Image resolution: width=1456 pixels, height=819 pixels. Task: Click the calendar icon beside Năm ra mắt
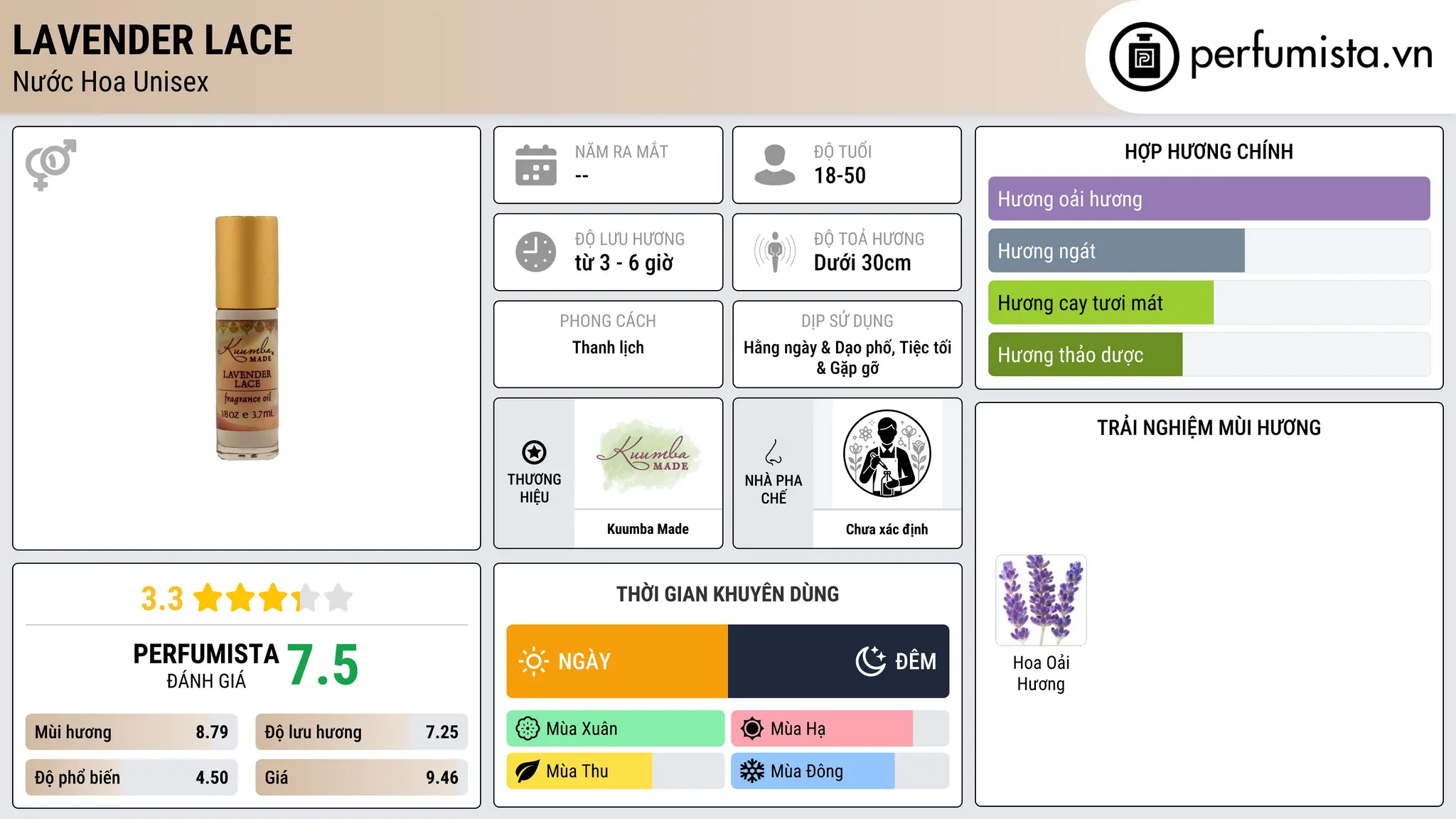(x=536, y=165)
